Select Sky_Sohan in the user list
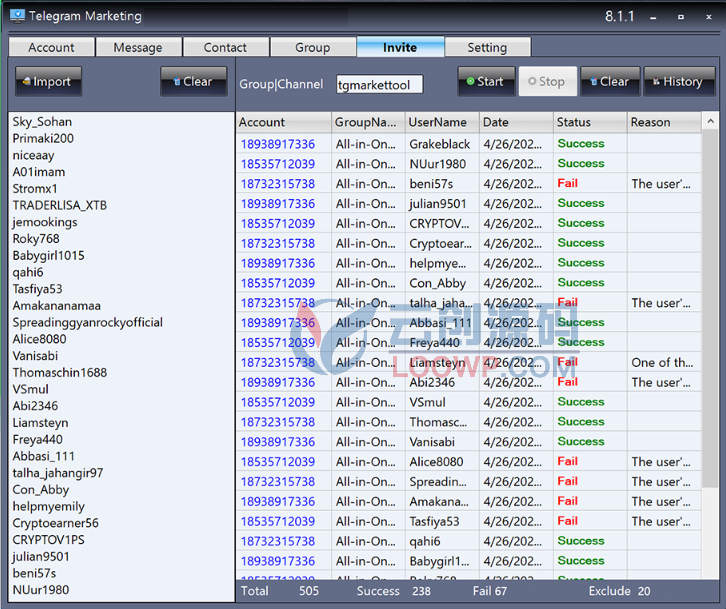Viewport: 726px width, 609px height. [42, 122]
